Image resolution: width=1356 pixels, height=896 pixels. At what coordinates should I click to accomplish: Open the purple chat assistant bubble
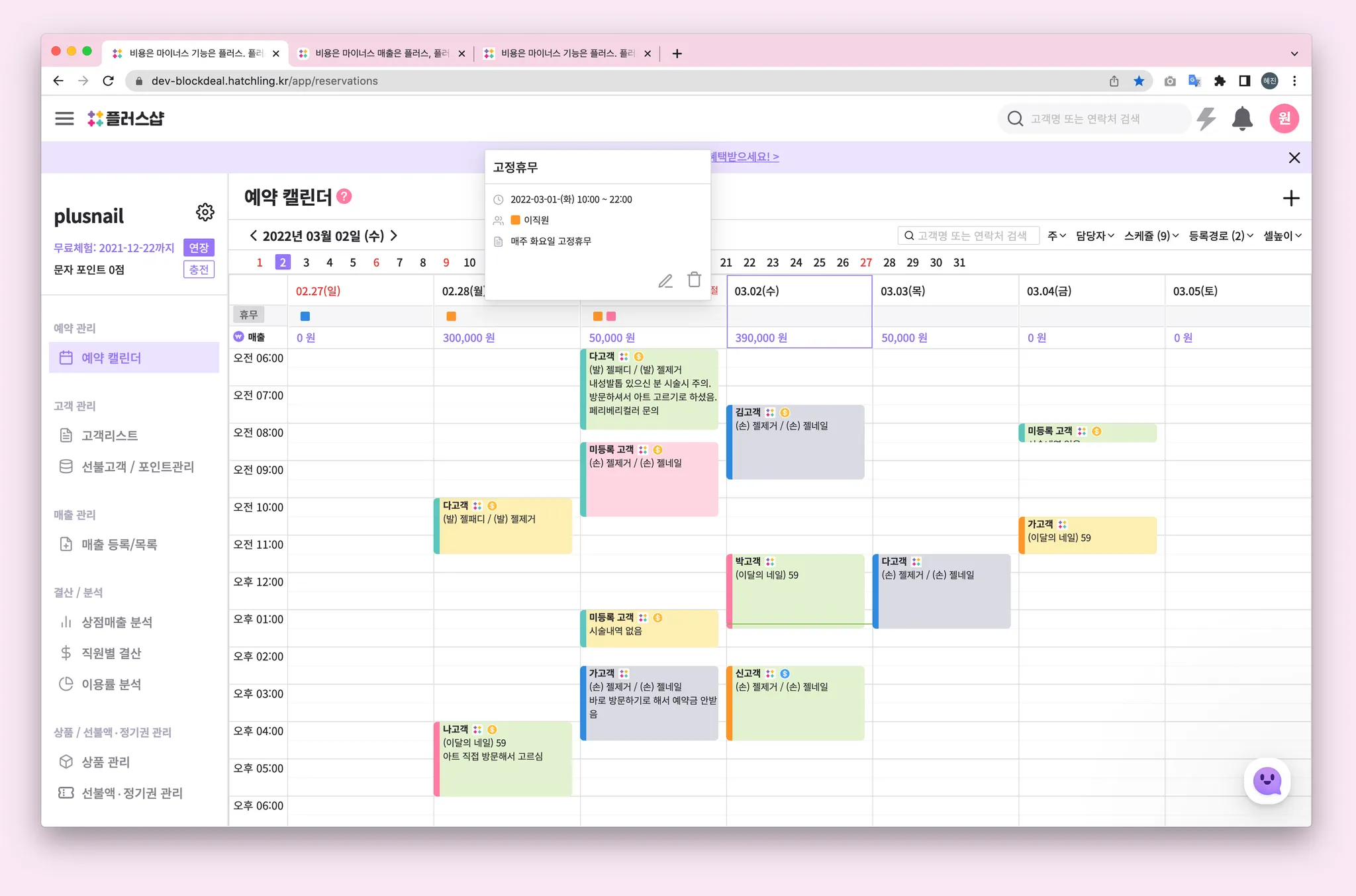click(1267, 781)
